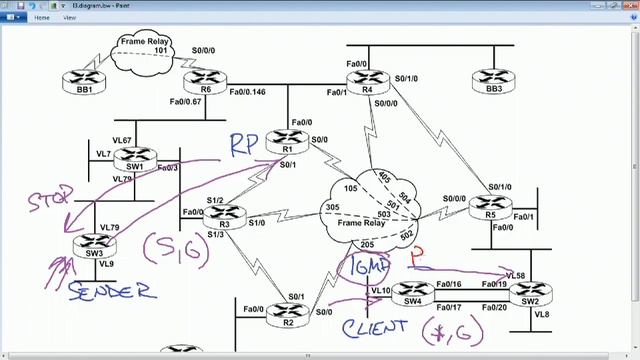Click the horizontal scrollbar thumb
This screenshot has width=640, height=360.
(x=308, y=356)
